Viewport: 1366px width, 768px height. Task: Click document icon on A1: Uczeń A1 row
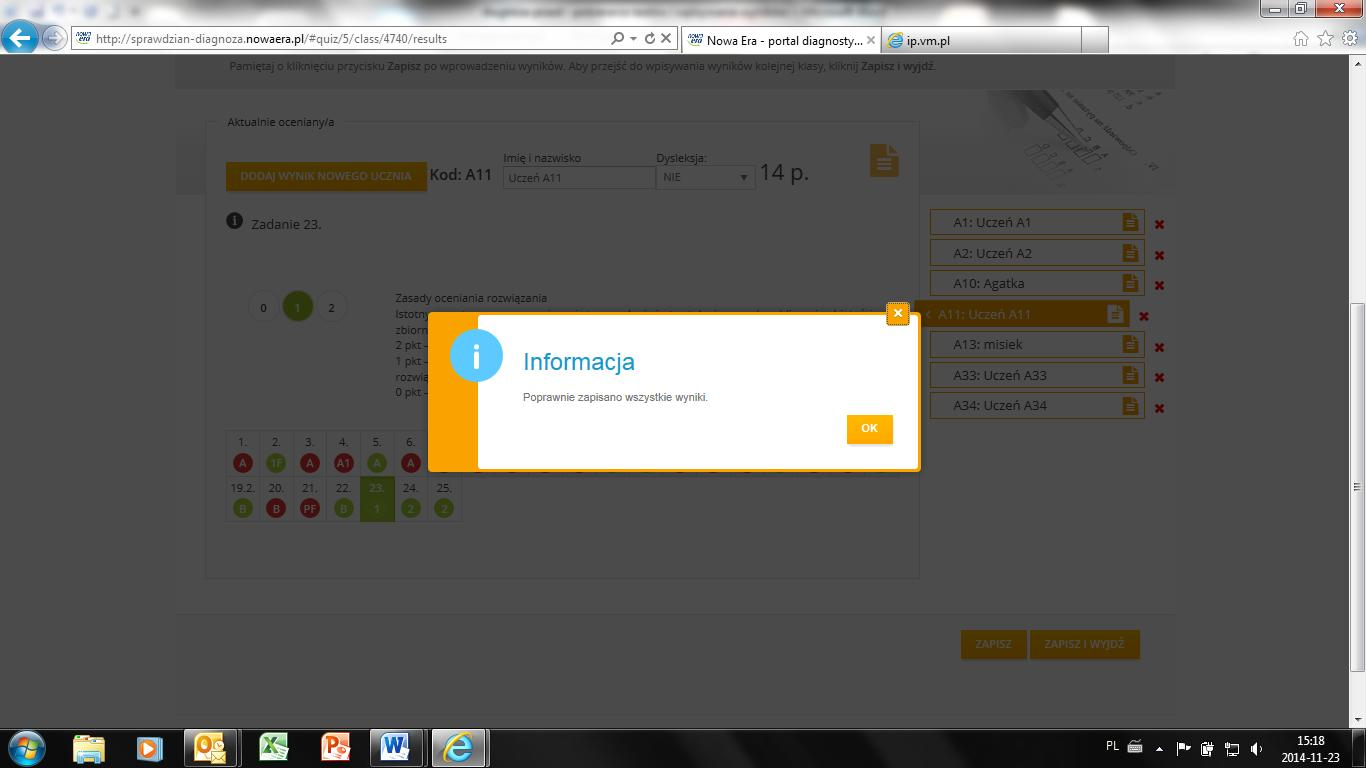click(x=1130, y=222)
